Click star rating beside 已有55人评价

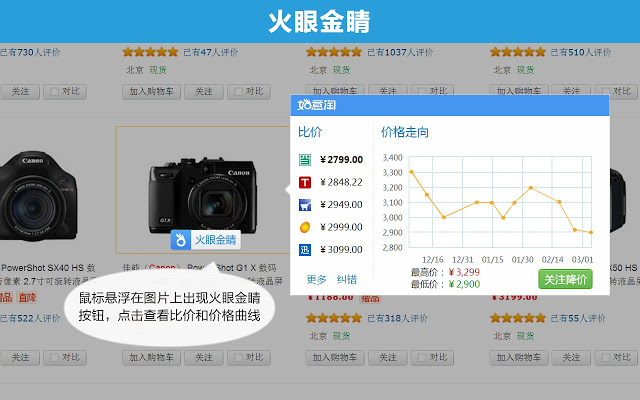coord(518,318)
